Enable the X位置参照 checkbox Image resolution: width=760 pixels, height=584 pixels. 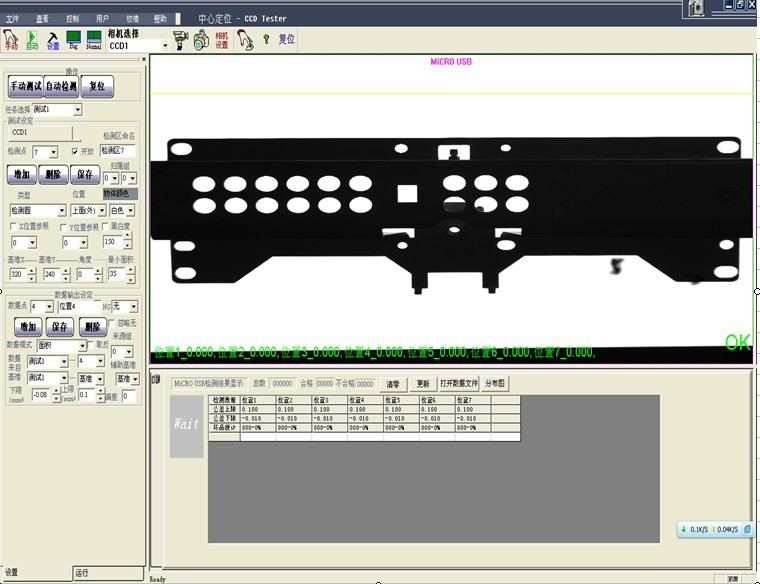coord(13,226)
